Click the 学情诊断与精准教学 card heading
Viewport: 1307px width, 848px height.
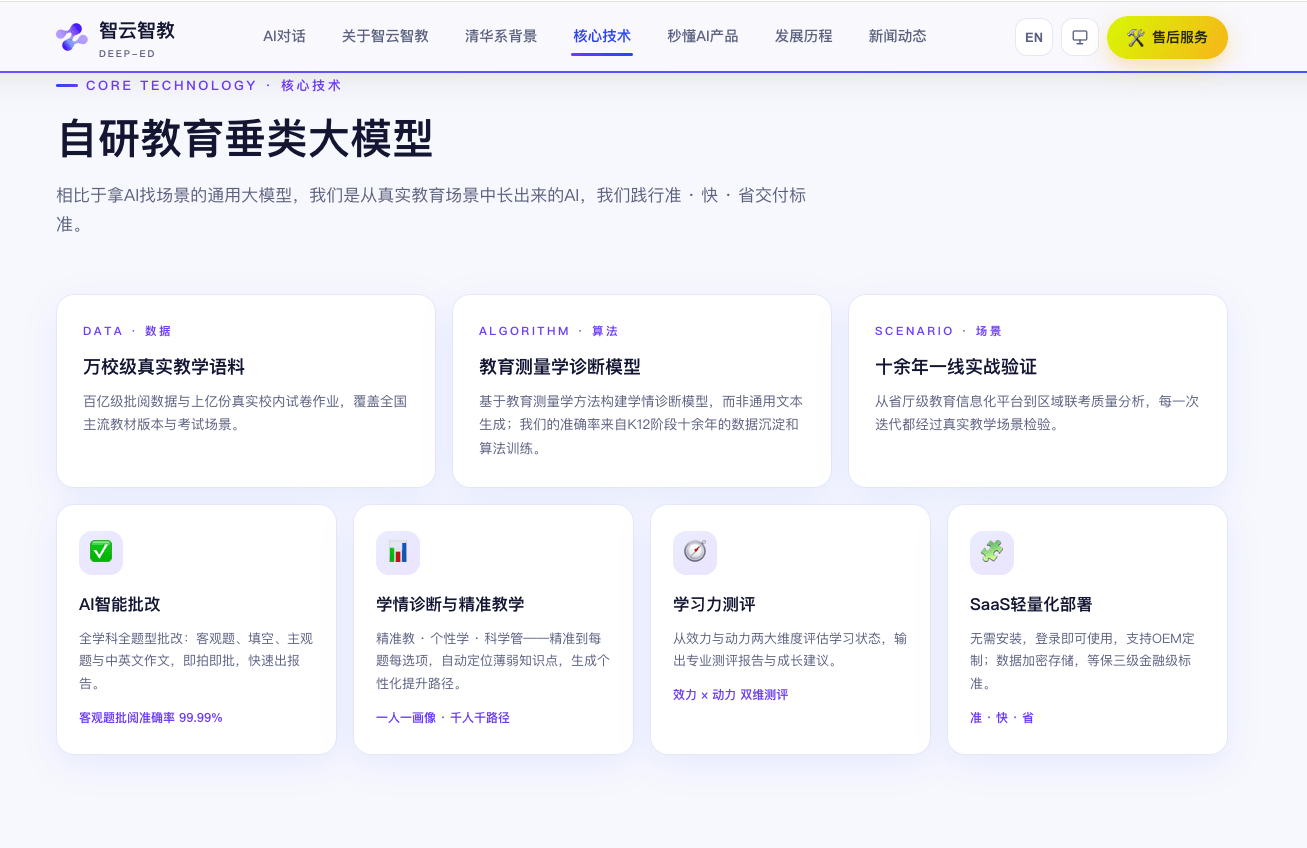tap(450, 604)
